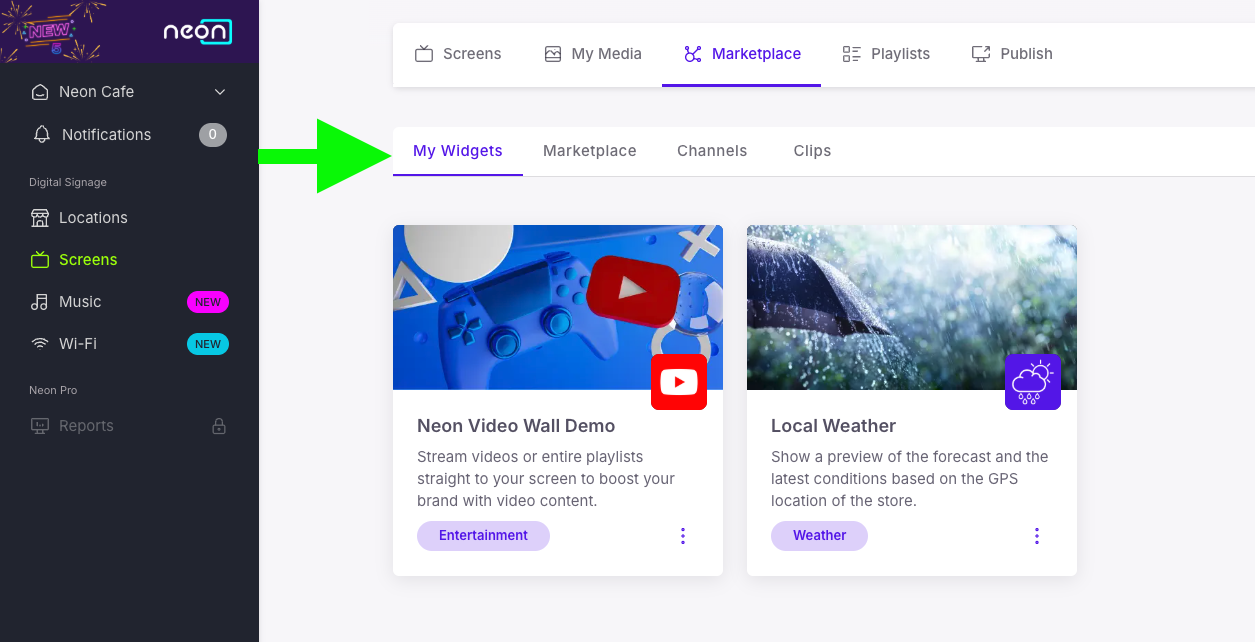
Task: Click the Music note icon
Action: pyautogui.click(x=40, y=302)
